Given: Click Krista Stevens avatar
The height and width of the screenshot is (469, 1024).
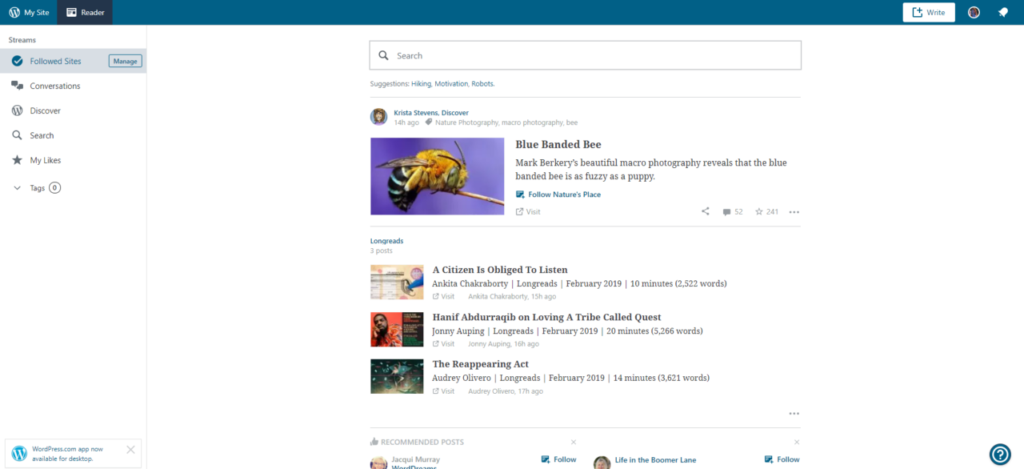Looking at the screenshot, I should click(379, 117).
